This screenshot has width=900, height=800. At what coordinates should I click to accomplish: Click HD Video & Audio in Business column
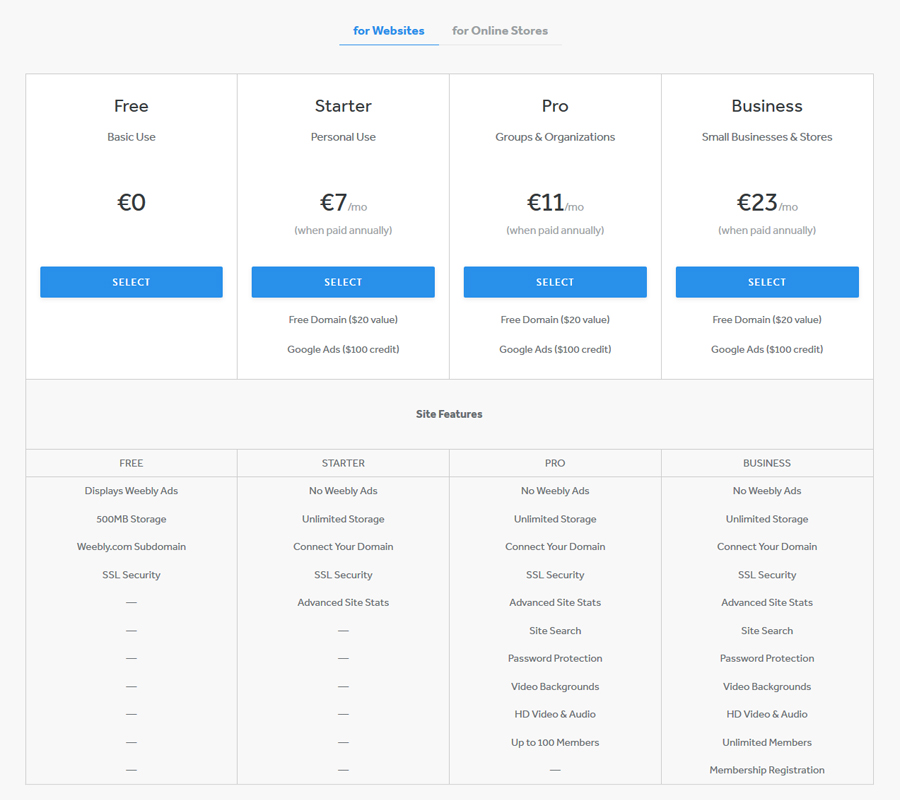pyautogui.click(x=767, y=714)
